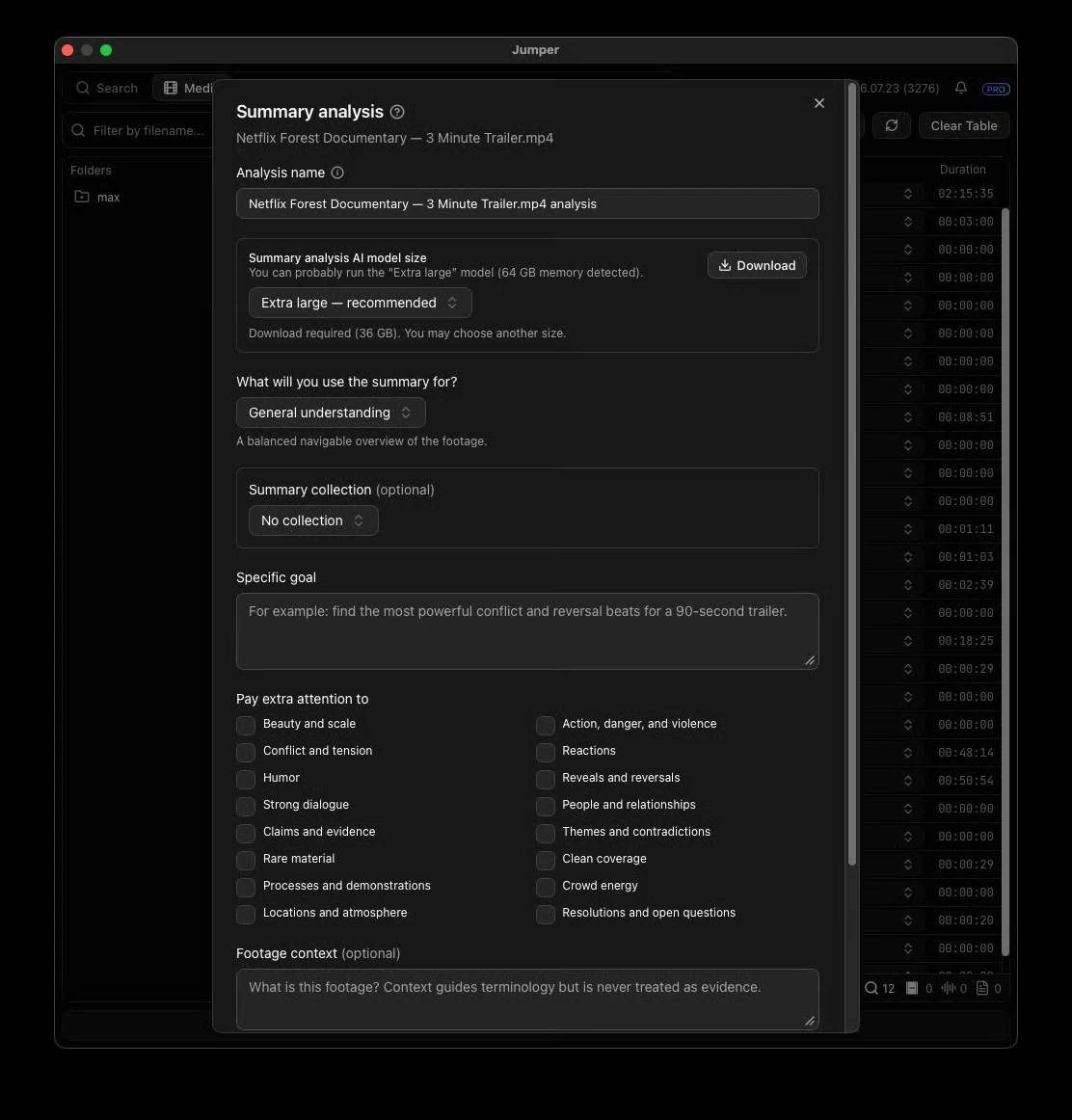Click the Specific goal text area
The image size is (1072, 1120).
tap(527, 631)
